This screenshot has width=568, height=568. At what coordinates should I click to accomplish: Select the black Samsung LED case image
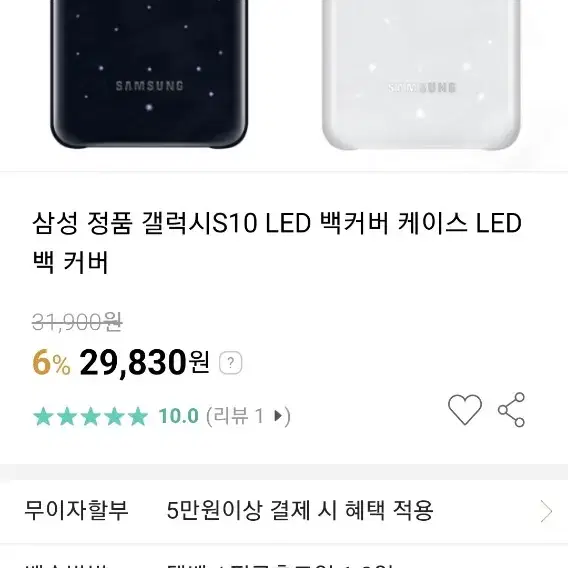coord(149,74)
